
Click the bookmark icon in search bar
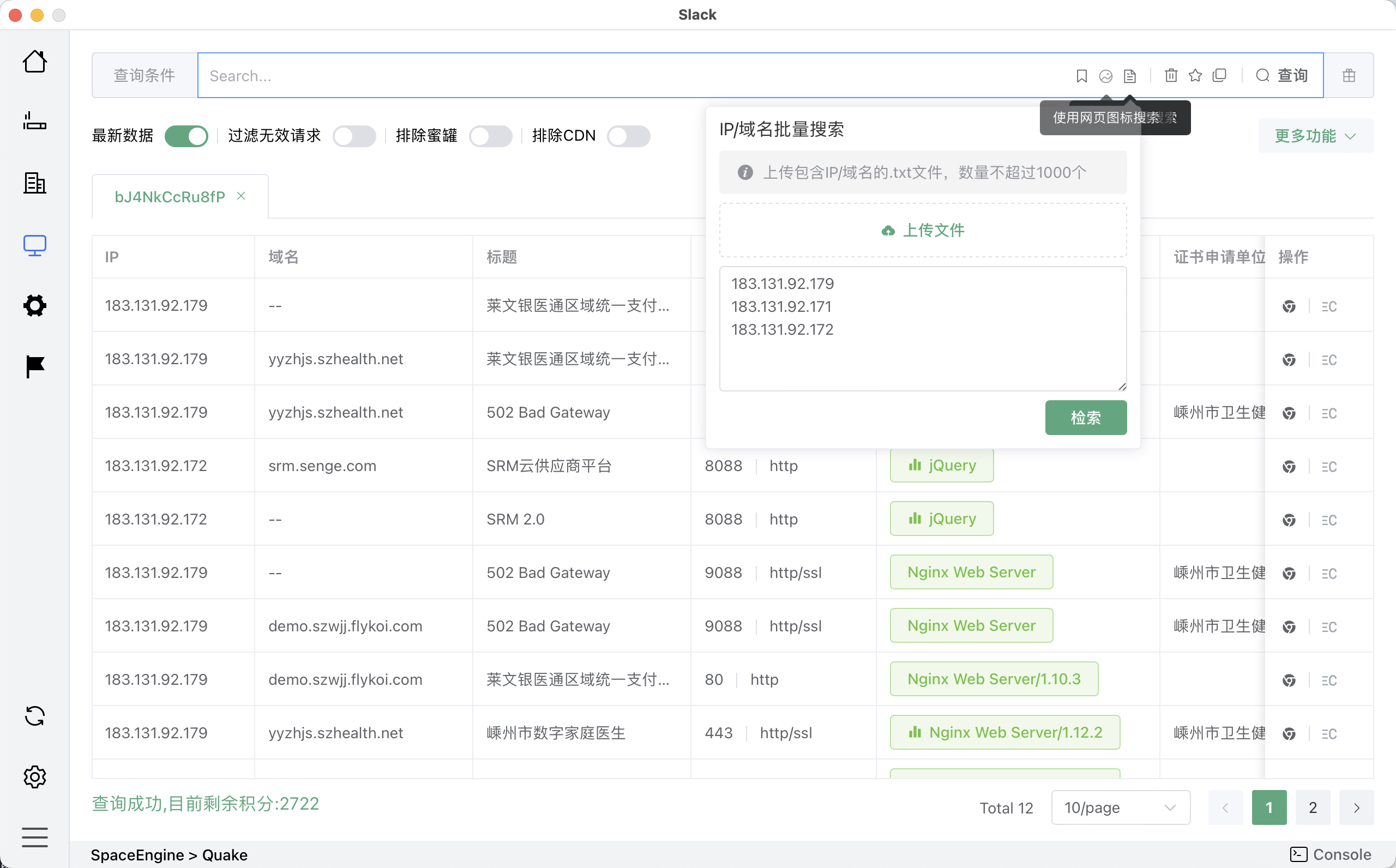coord(1081,76)
